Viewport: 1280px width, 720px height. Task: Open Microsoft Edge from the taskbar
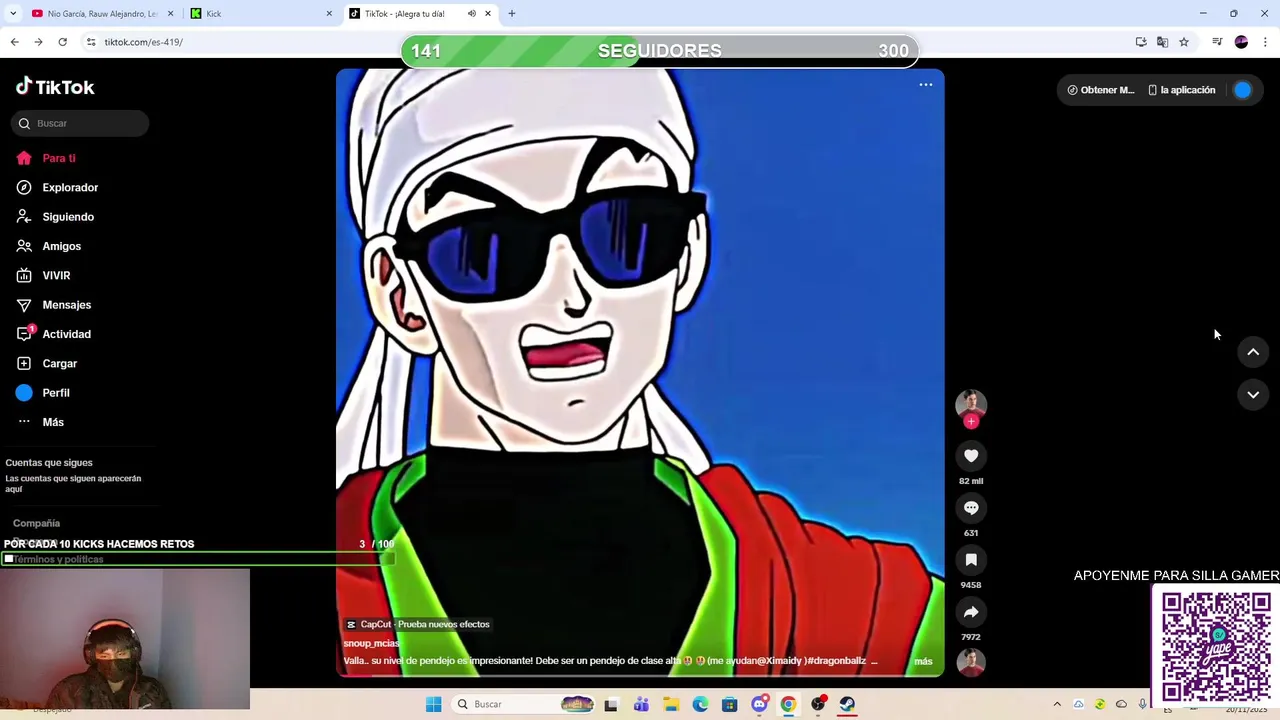click(700, 705)
